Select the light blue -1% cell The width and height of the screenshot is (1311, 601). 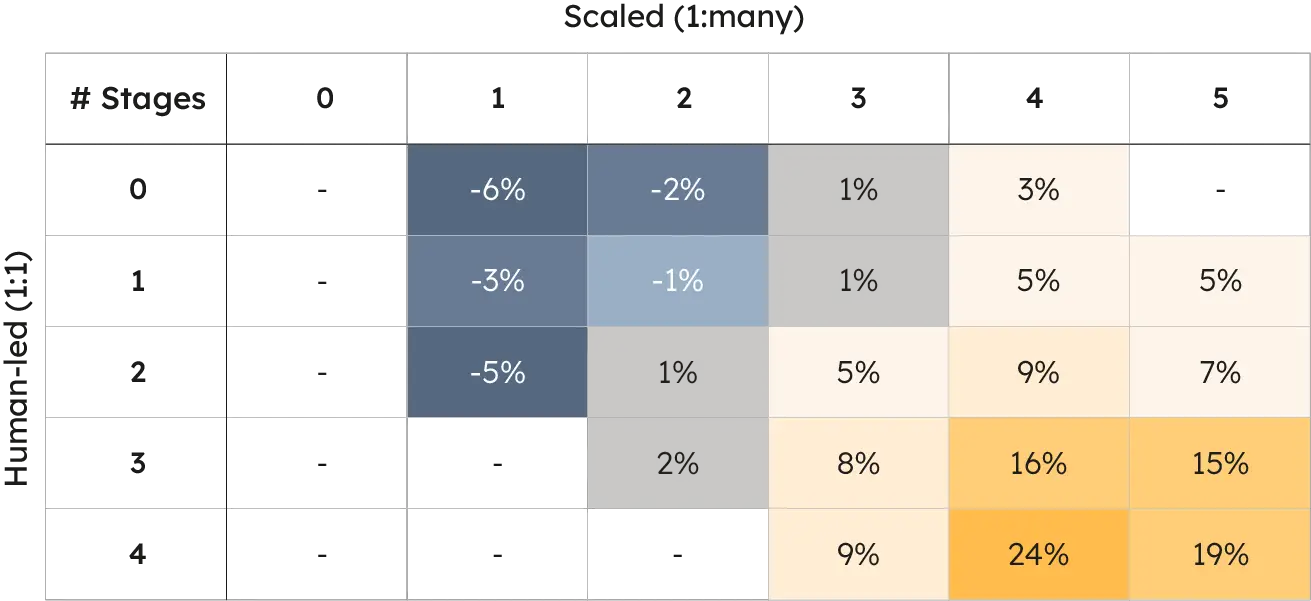pos(678,281)
